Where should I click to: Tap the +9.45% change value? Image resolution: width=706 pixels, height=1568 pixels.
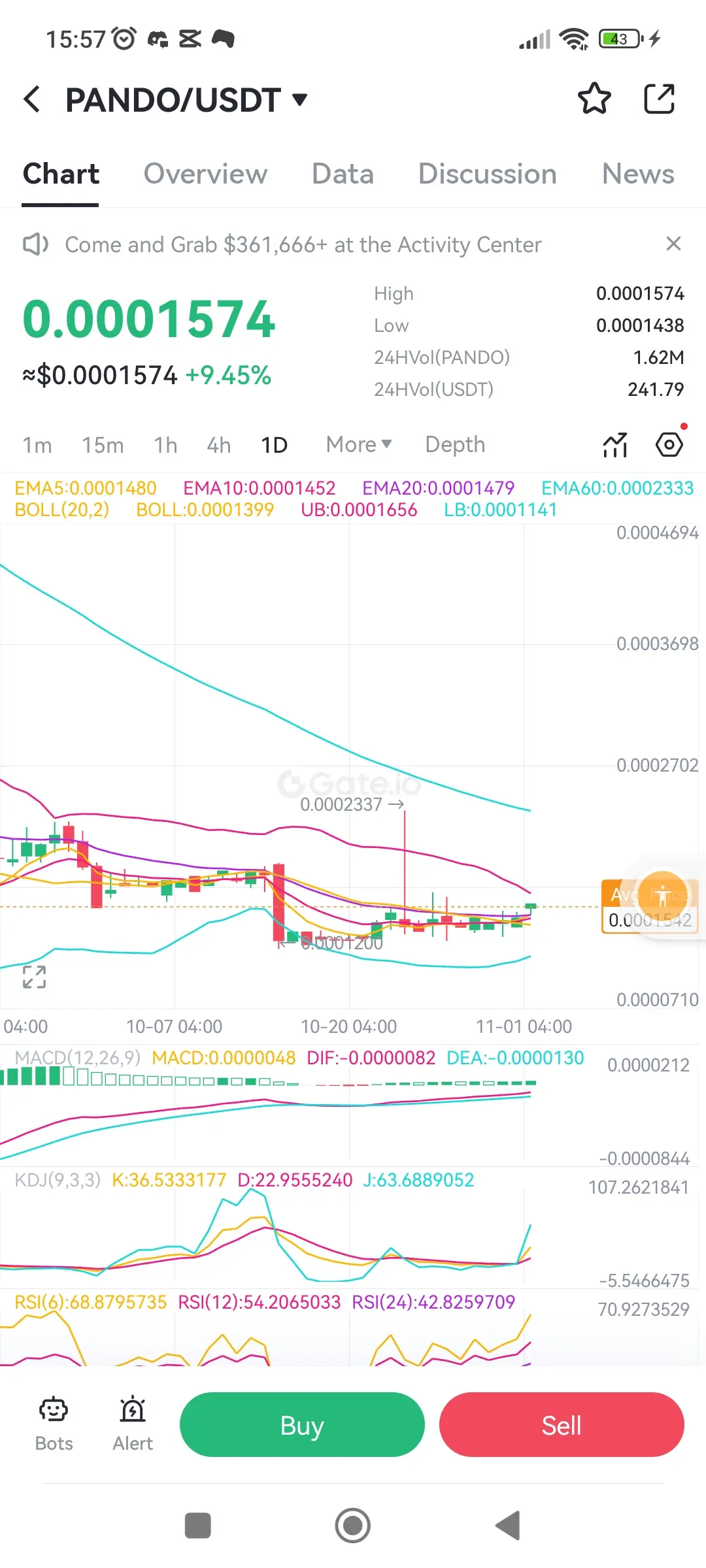(x=228, y=375)
